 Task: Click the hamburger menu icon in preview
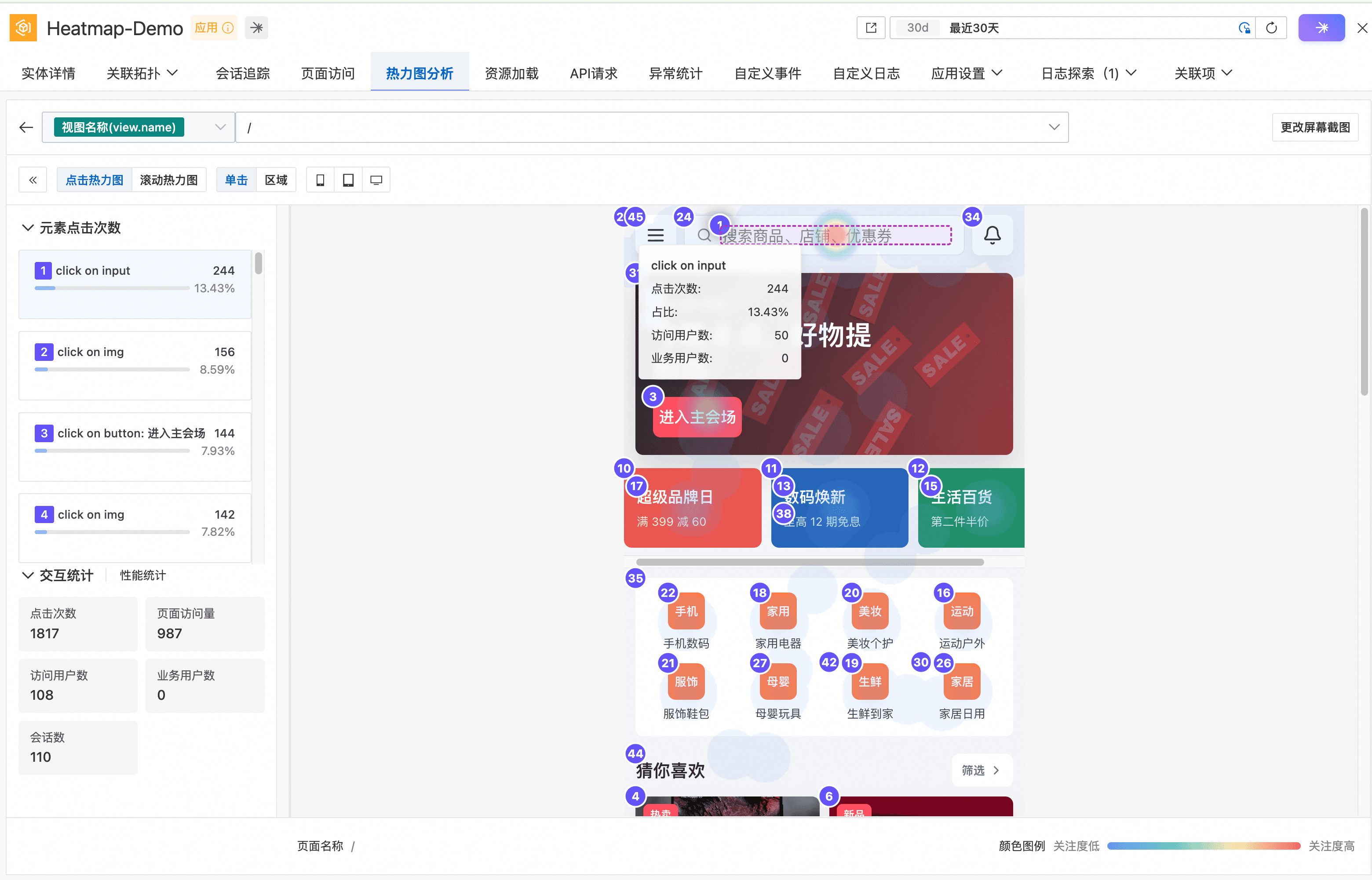[656, 236]
